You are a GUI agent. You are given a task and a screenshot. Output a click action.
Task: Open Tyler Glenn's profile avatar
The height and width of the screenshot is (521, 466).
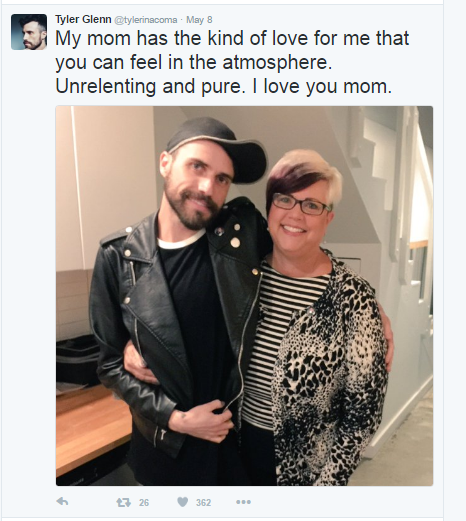coord(29,32)
